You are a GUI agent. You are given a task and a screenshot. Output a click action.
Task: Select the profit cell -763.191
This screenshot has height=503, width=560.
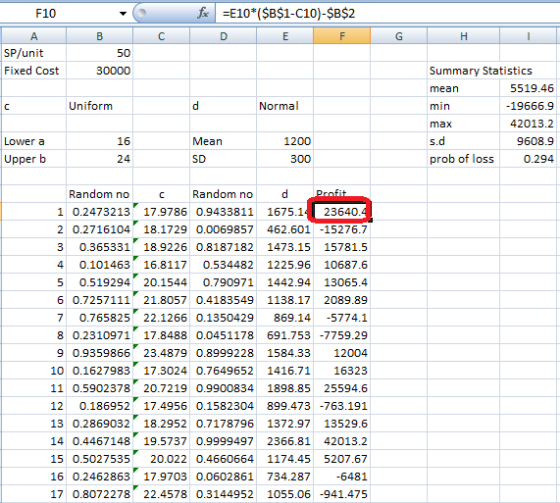(x=342, y=406)
